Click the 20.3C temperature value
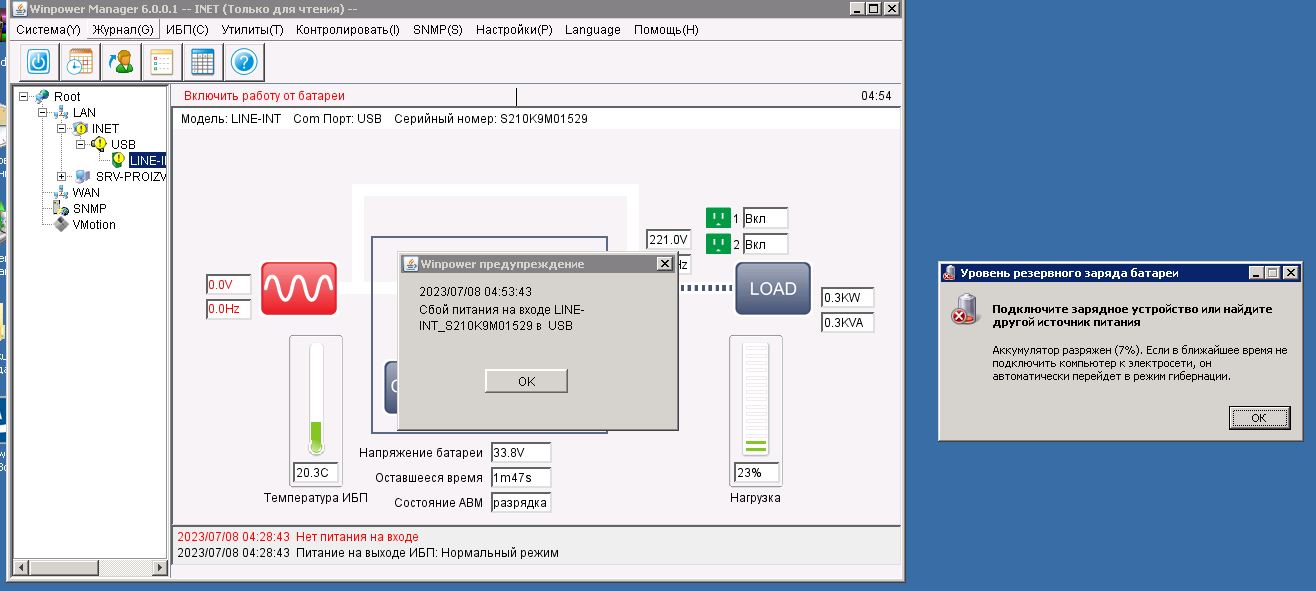This screenshot has width=1316, height=591. coord(316,472)
